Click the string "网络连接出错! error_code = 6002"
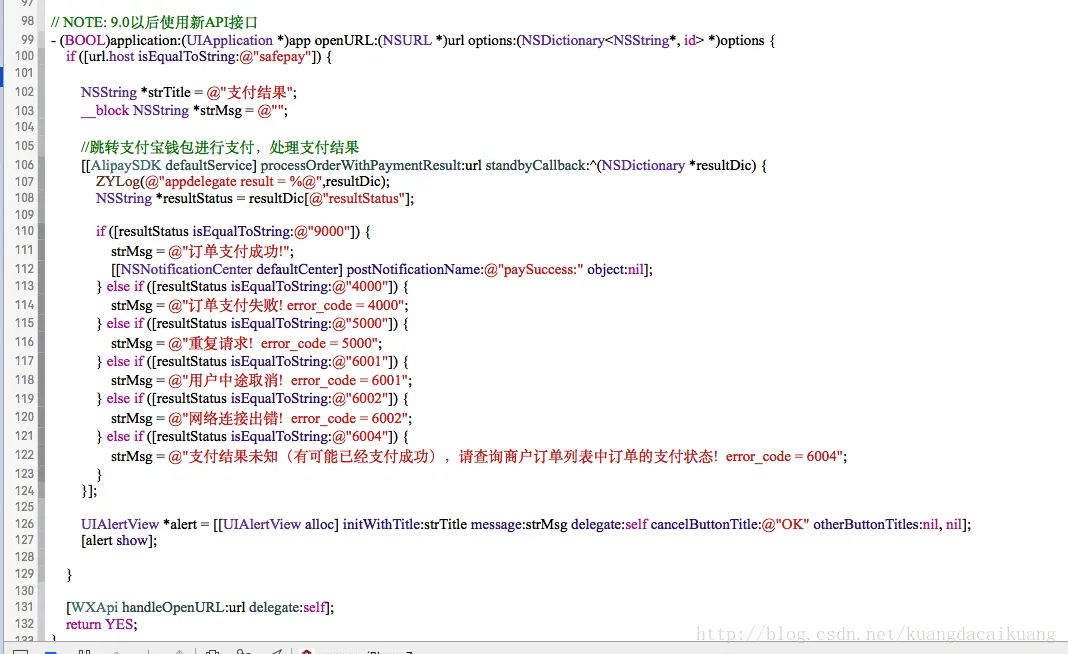This screenshot has width=1068, height=654. [288, 418]
